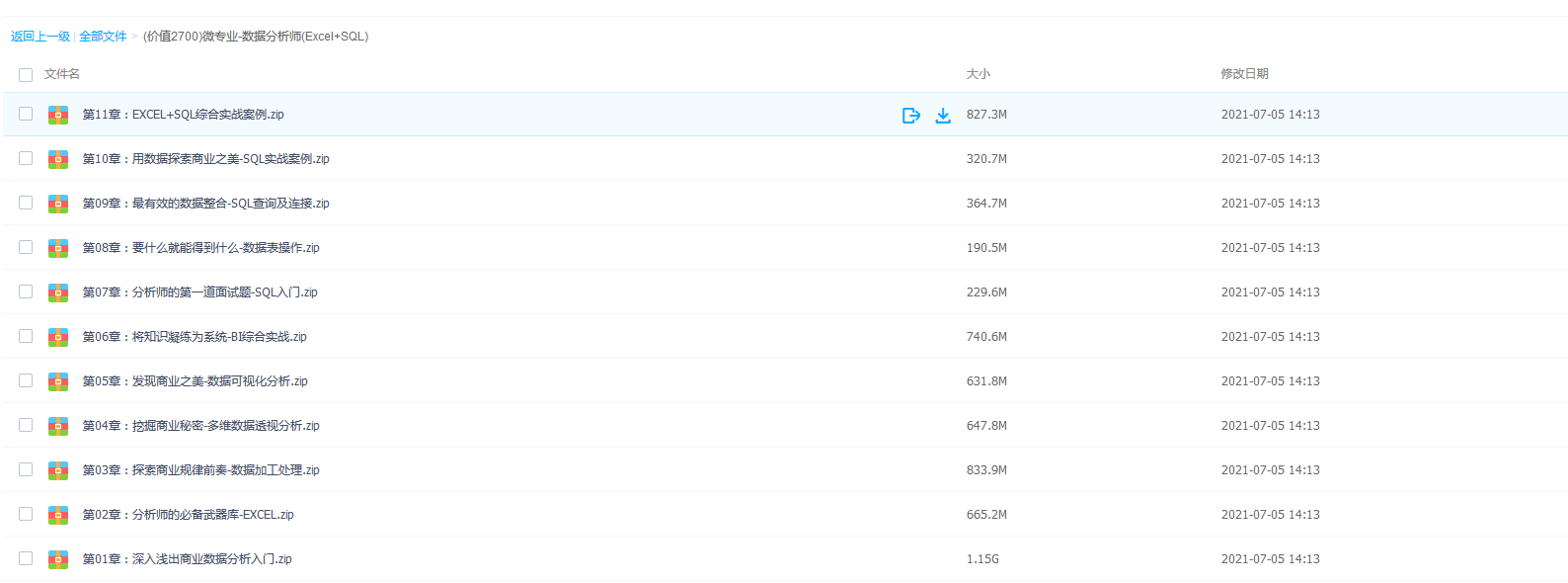This screenshot has width=1568, height=583.
Task: Click the zip icon of 第06章 file
Action: click(58, 337)
